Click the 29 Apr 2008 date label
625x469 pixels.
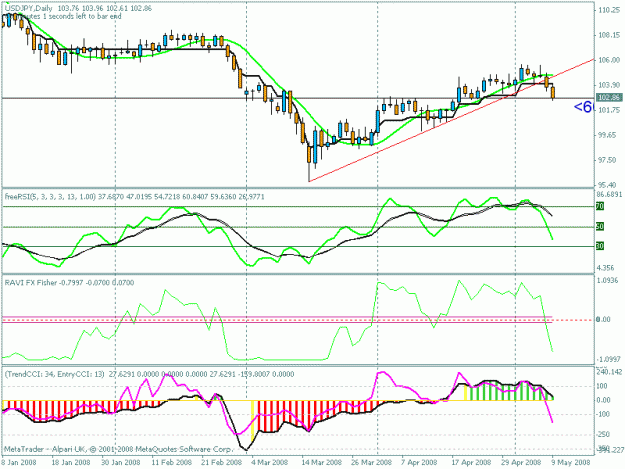pos(521,463)
